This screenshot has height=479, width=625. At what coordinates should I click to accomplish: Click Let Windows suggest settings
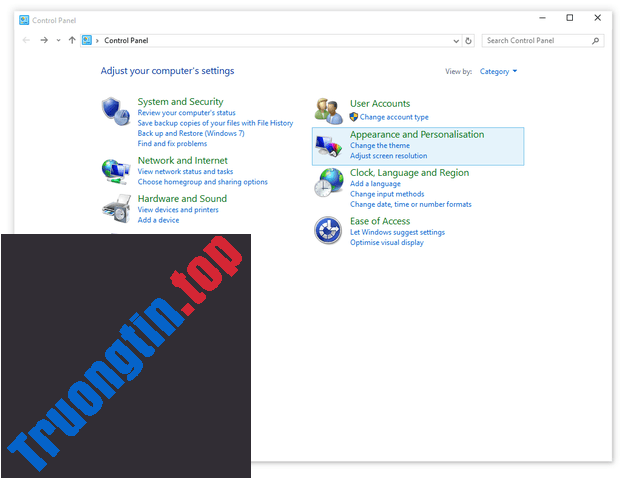tap(397, 232)
